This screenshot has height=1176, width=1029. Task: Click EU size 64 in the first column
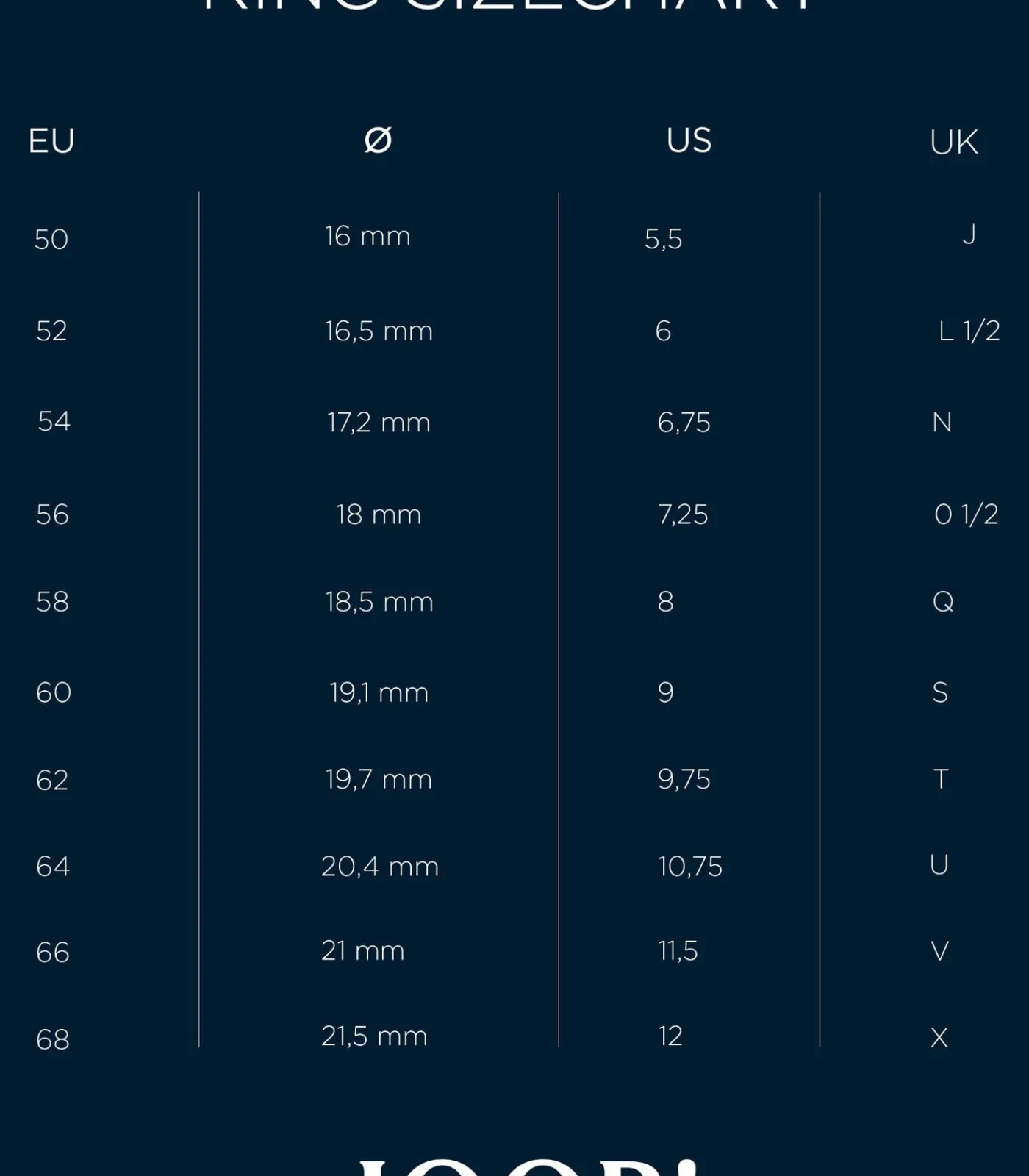(53, 867)
